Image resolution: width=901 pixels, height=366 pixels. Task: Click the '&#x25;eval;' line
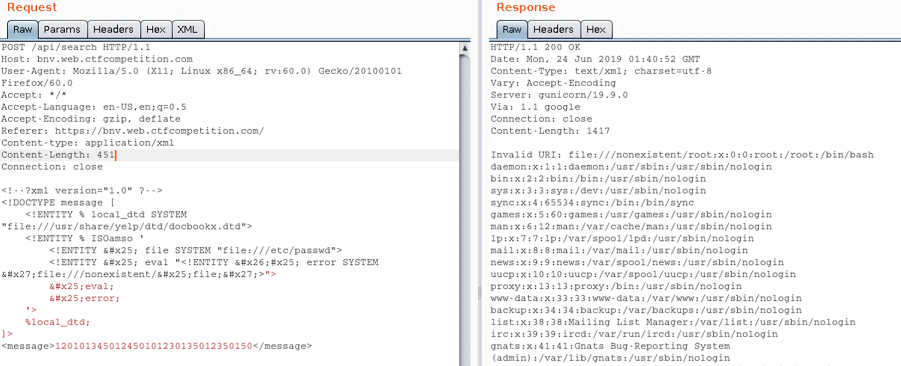click(x=82, y=286)
